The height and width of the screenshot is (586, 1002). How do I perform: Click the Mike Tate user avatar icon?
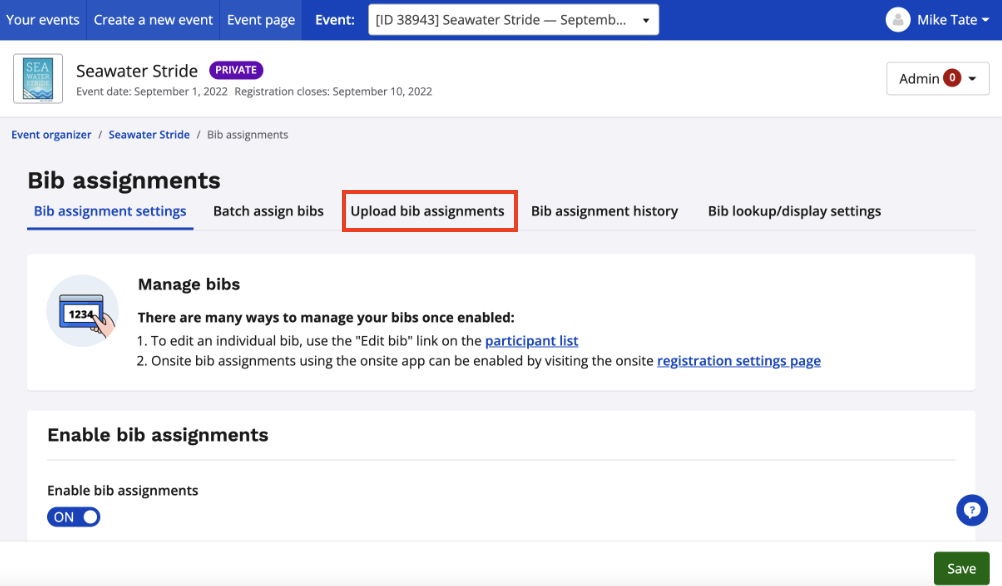point(898,20)
